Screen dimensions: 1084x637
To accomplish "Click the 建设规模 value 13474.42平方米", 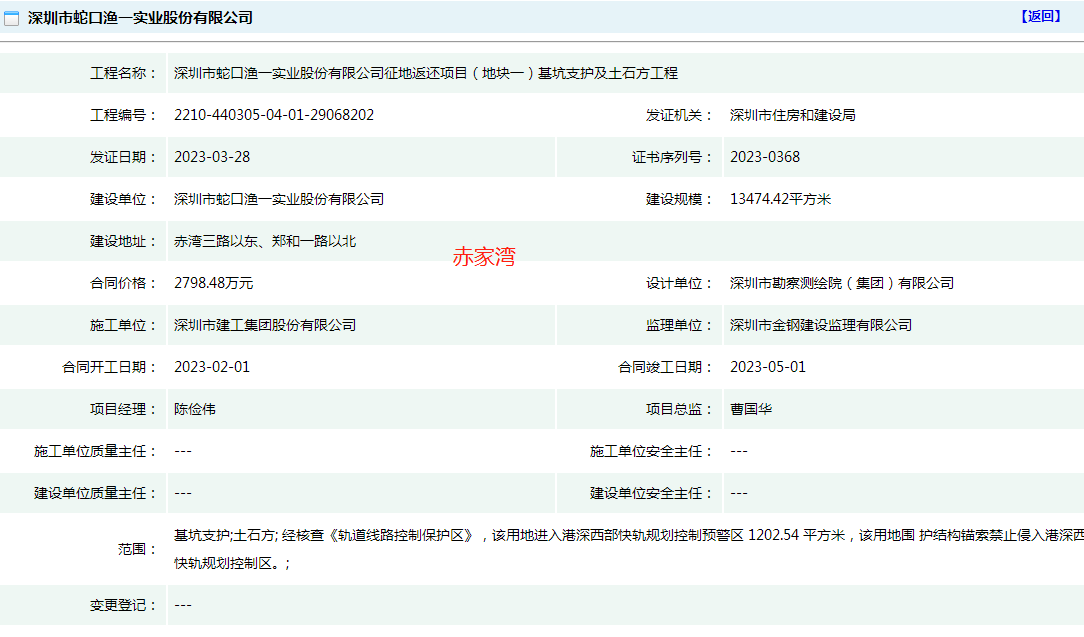I will [x=780, y=199].
